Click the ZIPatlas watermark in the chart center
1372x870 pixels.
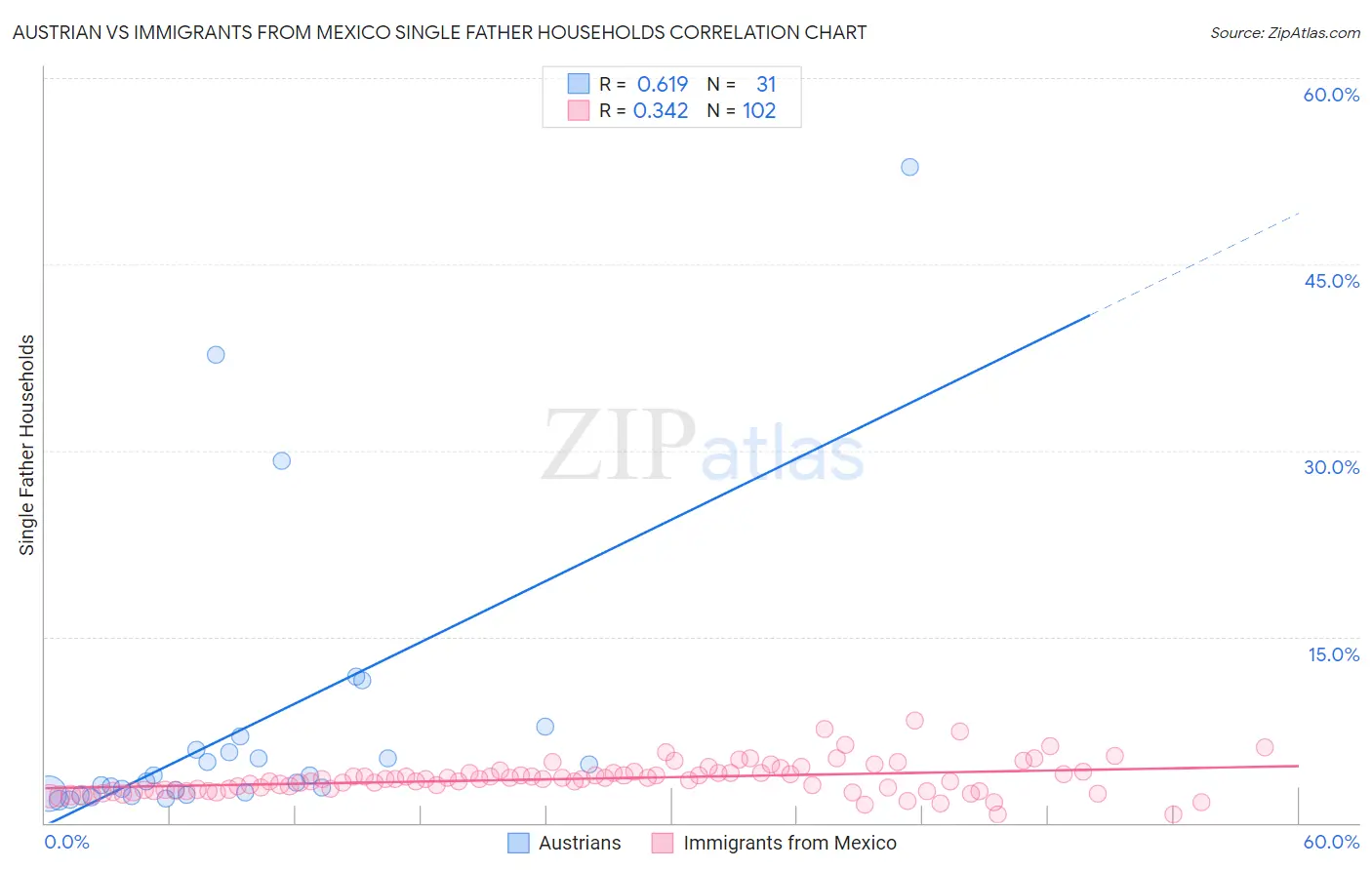pos(703,446)
